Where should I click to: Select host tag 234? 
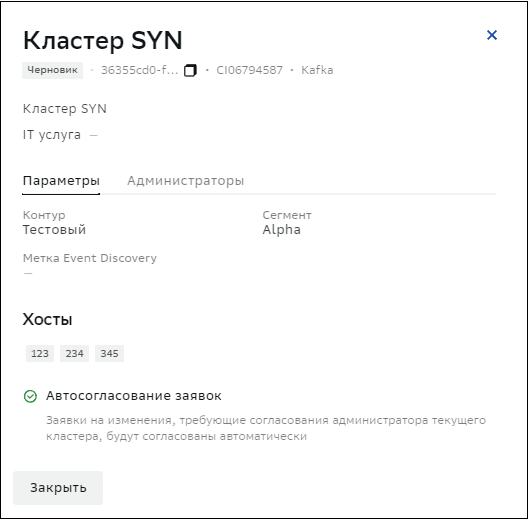click(74, 353)
